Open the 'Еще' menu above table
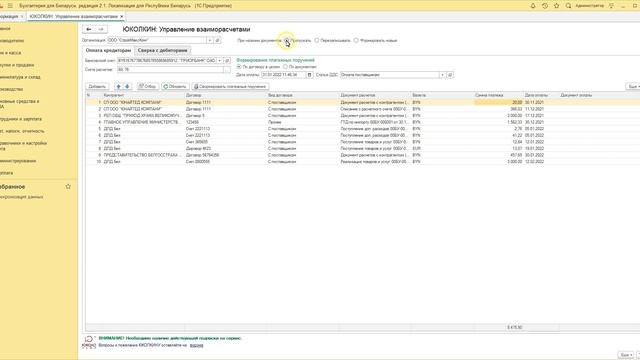 tap(633, 87)
